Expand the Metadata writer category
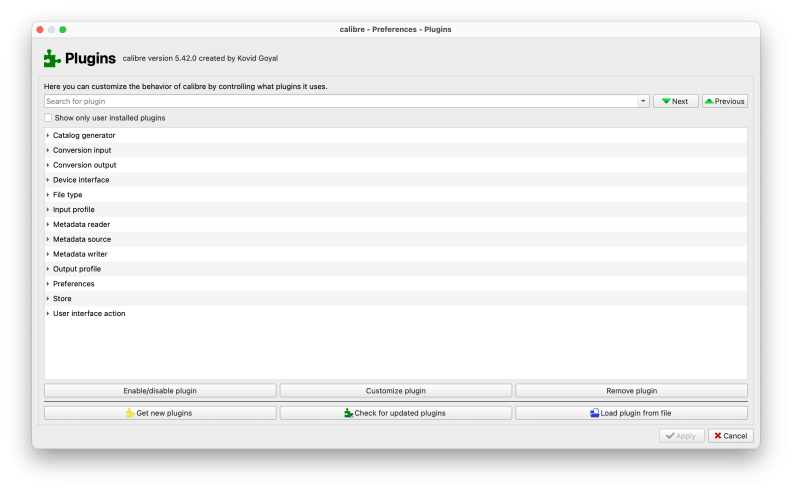 coord(48,254)
